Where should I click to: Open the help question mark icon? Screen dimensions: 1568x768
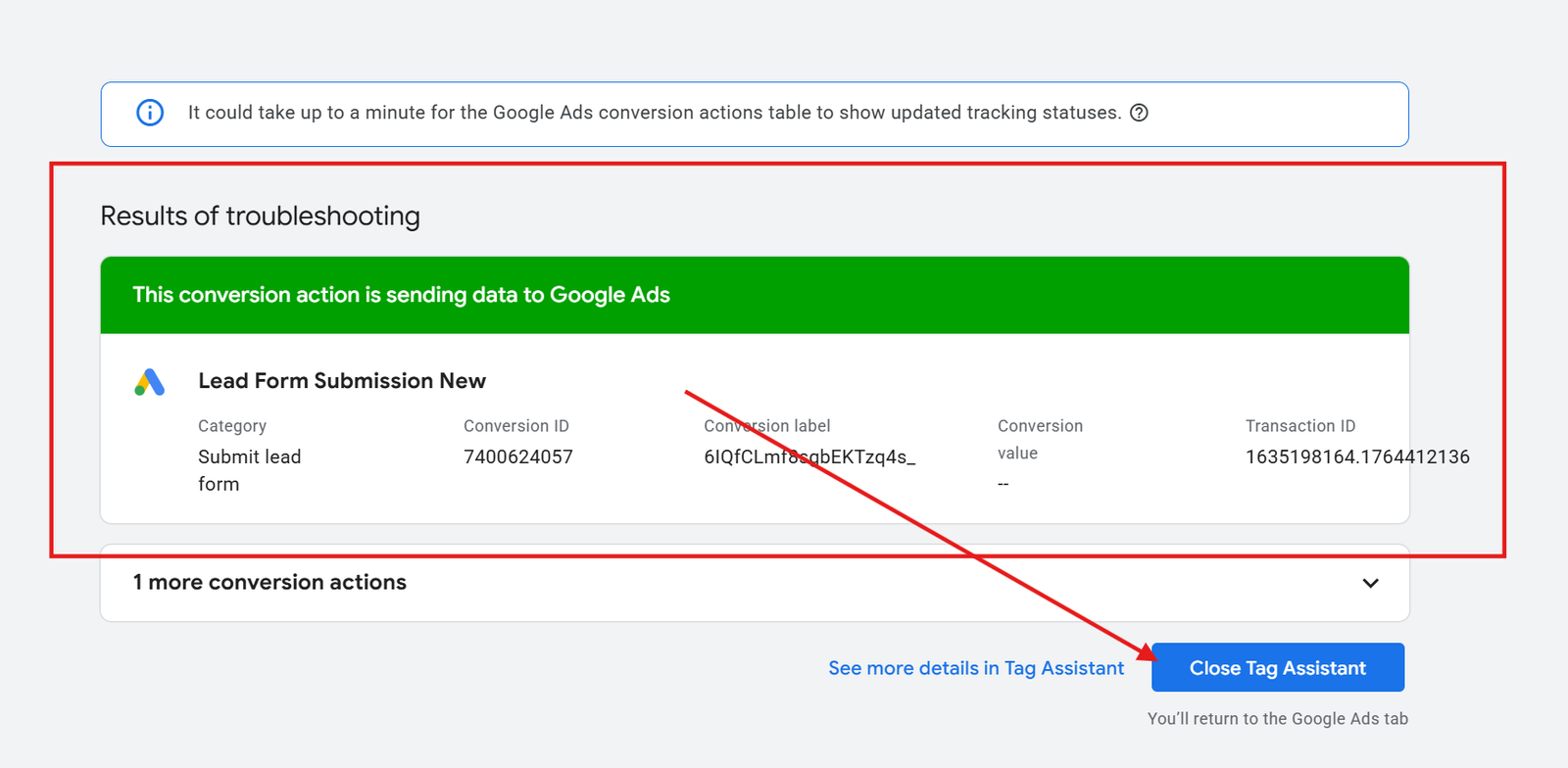(x=1139, y=113)
